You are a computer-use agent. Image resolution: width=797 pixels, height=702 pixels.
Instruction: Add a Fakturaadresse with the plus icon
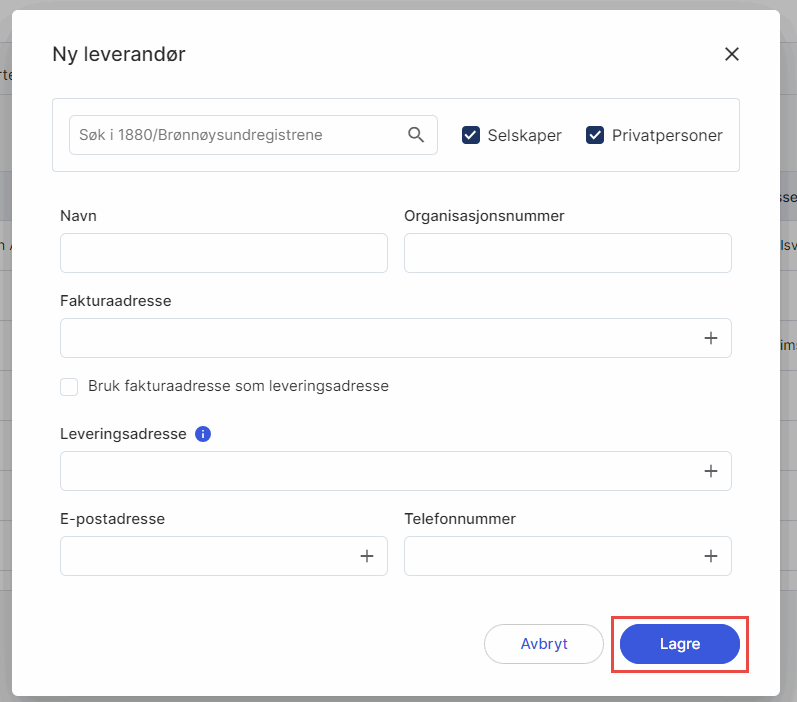click(711, 338)
